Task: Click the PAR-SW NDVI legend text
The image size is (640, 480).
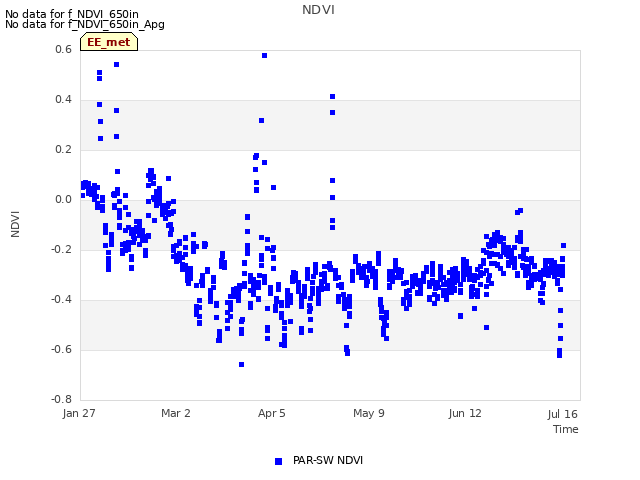Action: [x=328, y=460]
